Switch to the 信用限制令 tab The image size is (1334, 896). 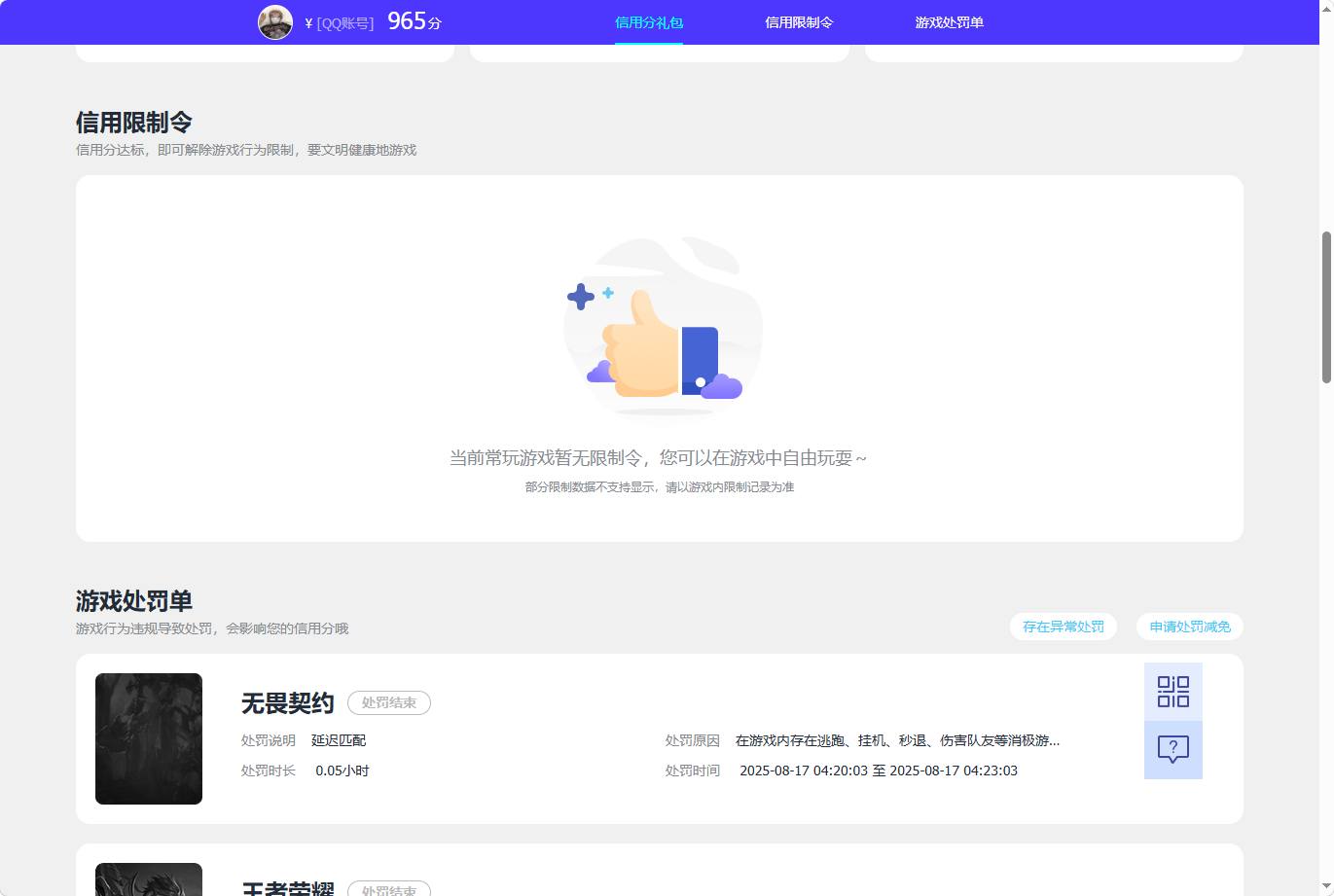point(799,22)
